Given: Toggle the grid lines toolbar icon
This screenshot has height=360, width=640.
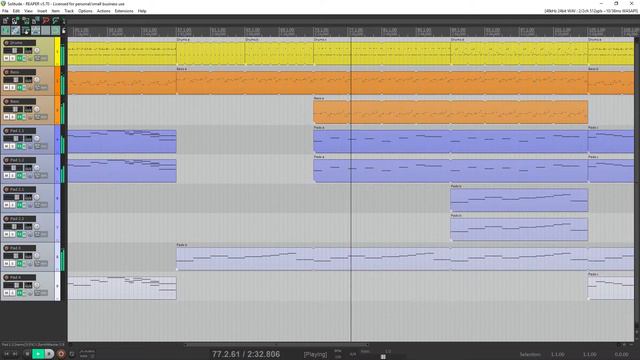Looking at the screenshot, I should tap(45, 30).
